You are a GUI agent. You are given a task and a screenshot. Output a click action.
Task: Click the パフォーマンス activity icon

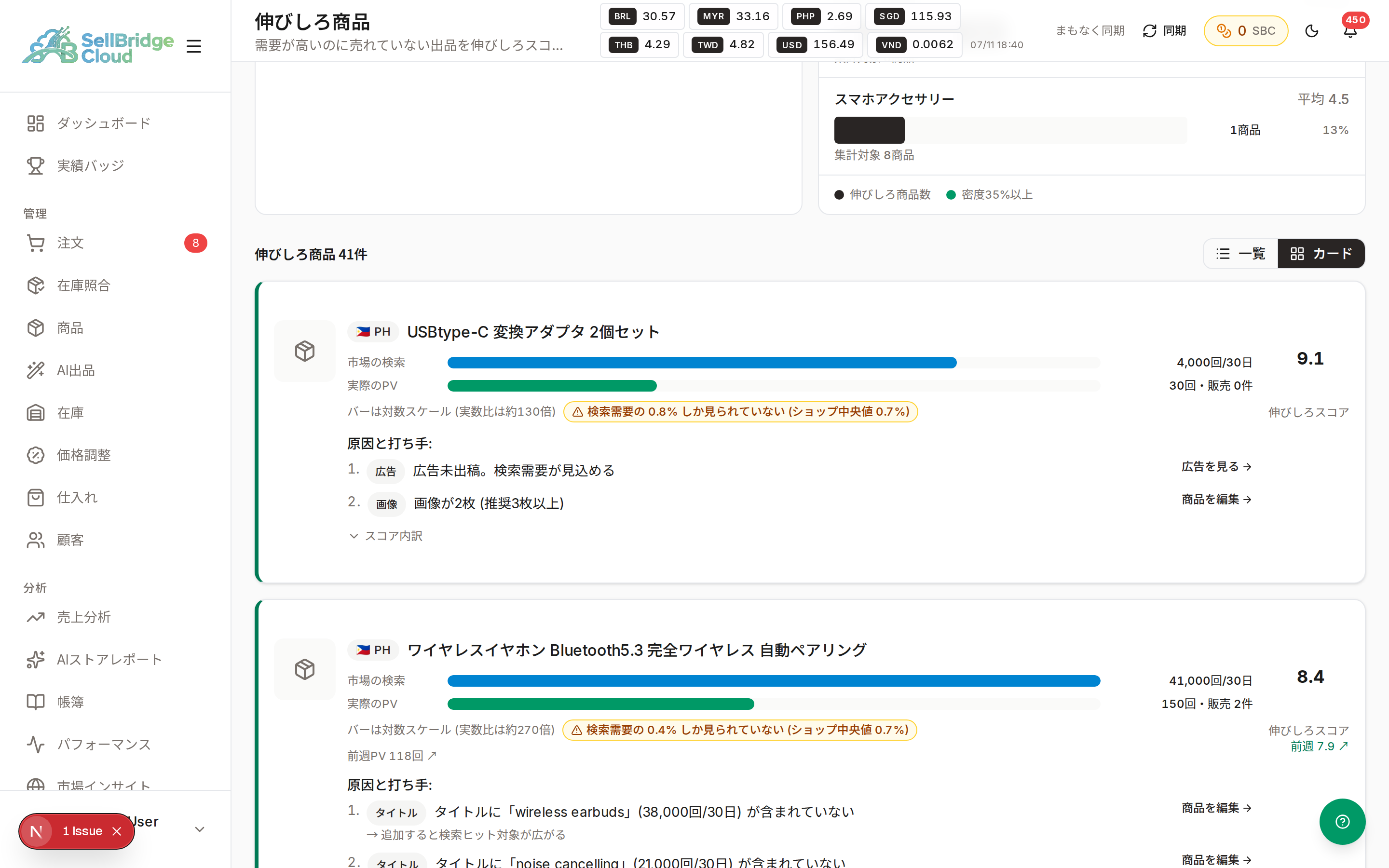(x=36, y=745)
